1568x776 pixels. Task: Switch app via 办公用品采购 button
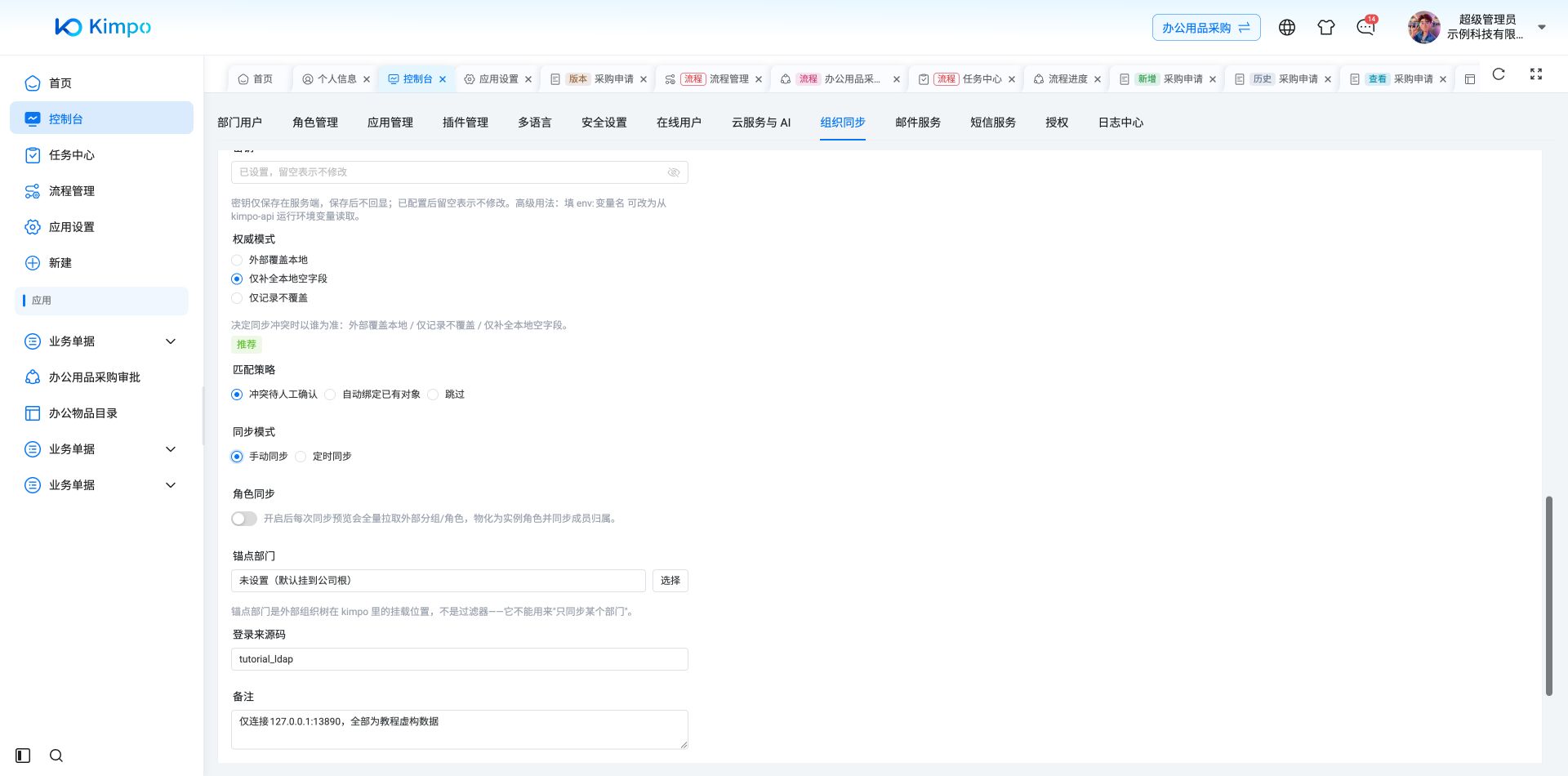[x=1206, y=27]
